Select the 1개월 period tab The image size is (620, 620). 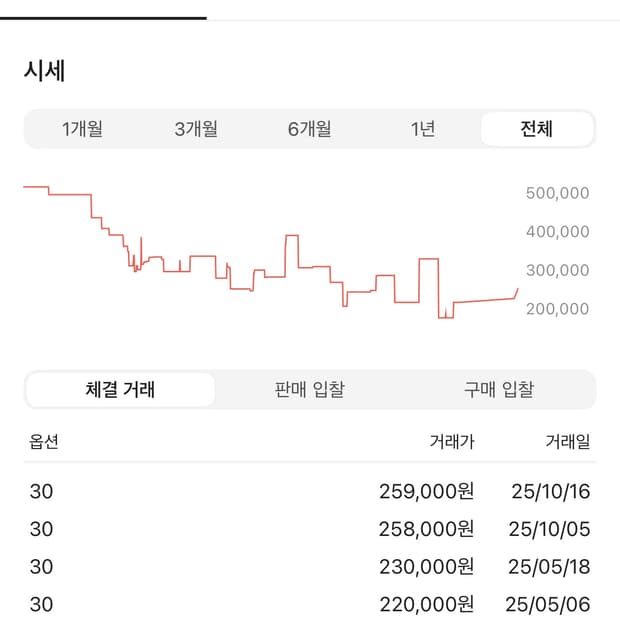(82, 129)
